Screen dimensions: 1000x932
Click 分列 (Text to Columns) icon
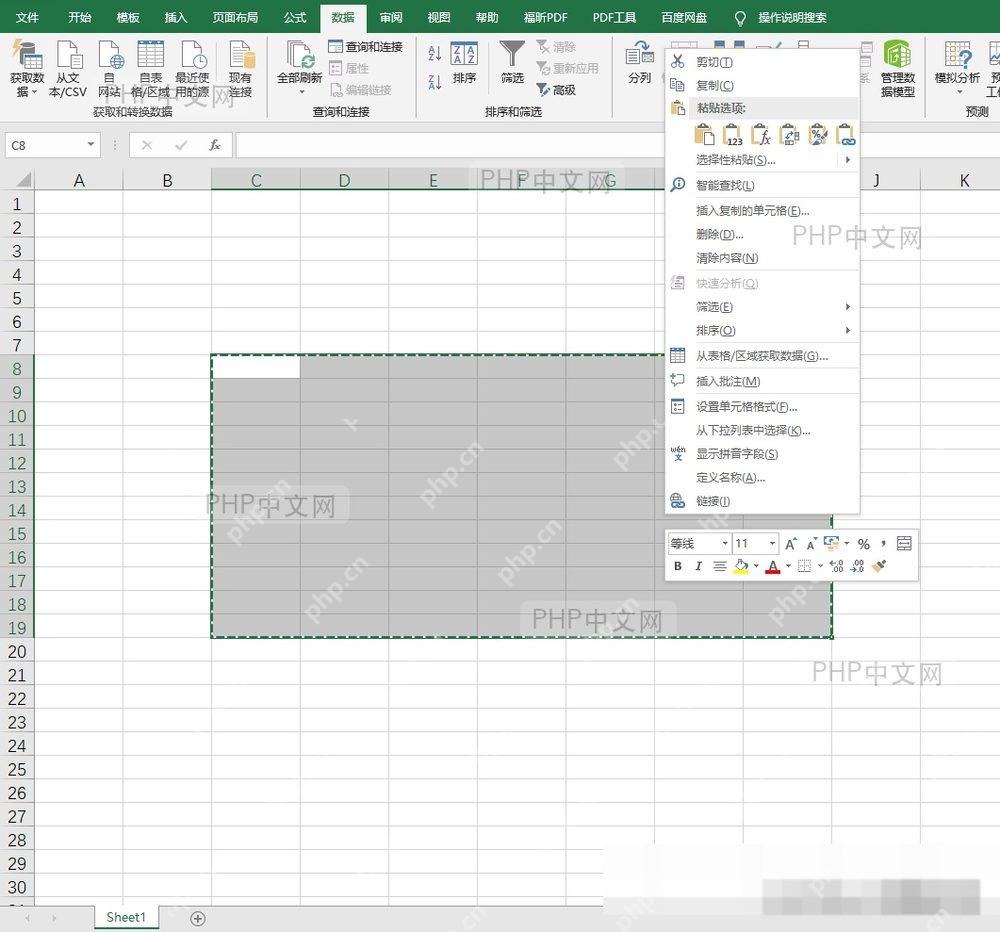(x=640, y=63)
